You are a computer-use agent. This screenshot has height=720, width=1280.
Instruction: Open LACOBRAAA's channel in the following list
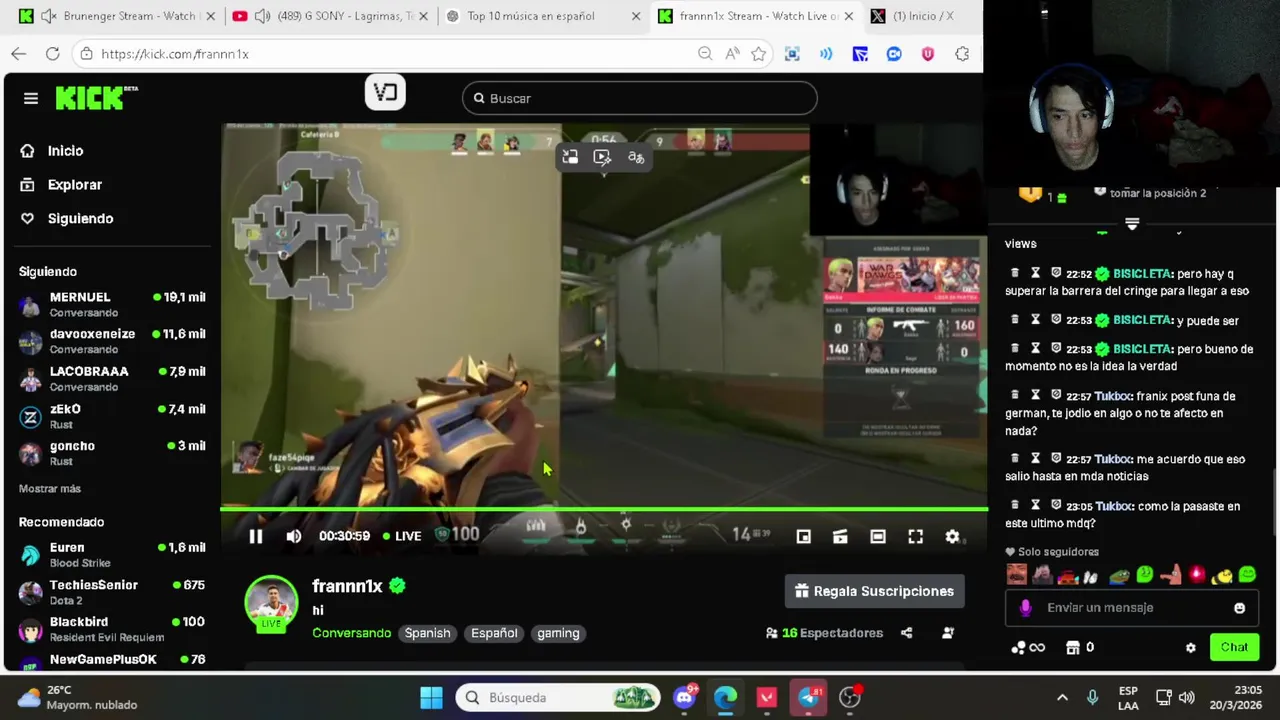(112, 378)
